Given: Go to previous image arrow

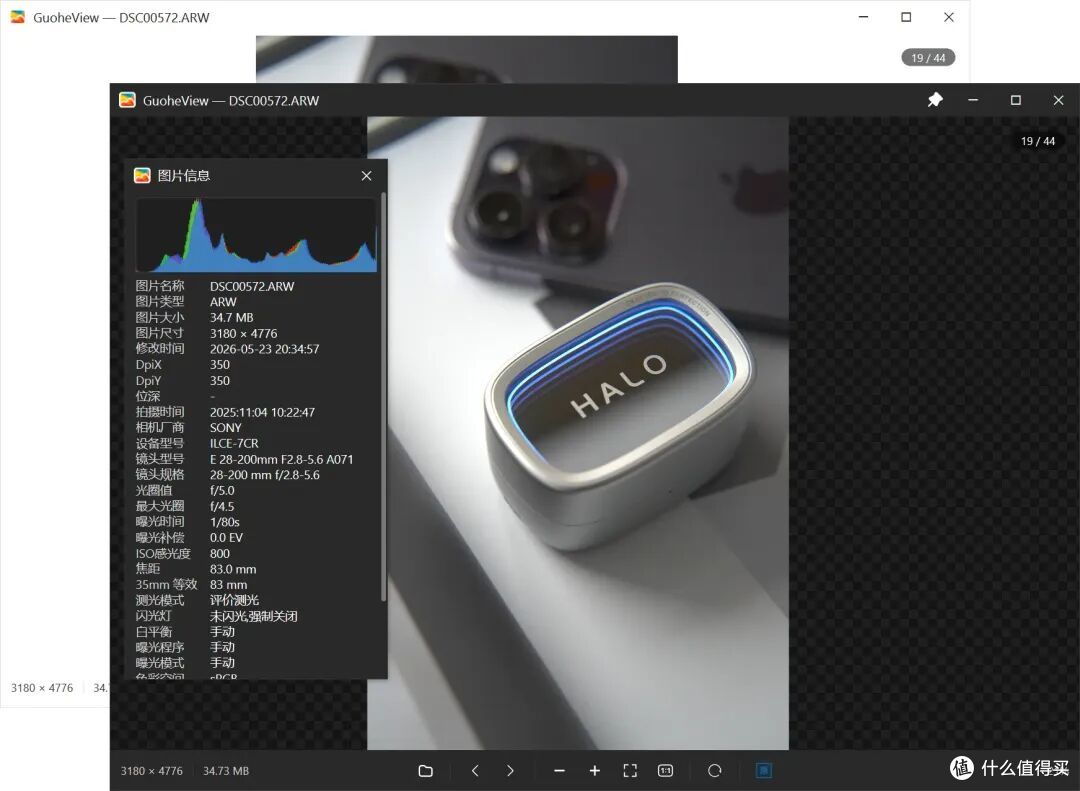Looking at the screenshot, I should pyautogui.click(x=475, y=770).
